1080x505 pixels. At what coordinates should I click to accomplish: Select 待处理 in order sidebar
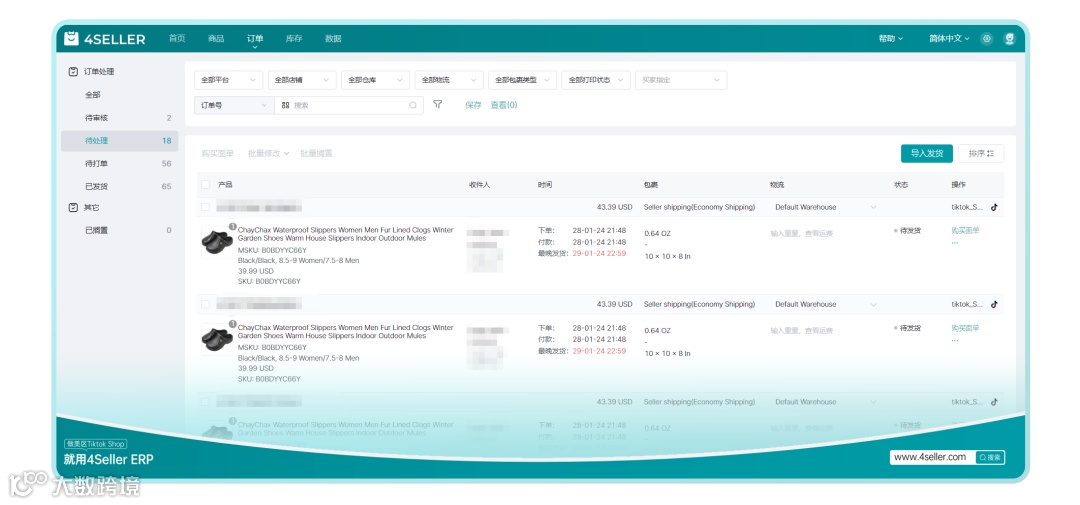coord(120,141)
